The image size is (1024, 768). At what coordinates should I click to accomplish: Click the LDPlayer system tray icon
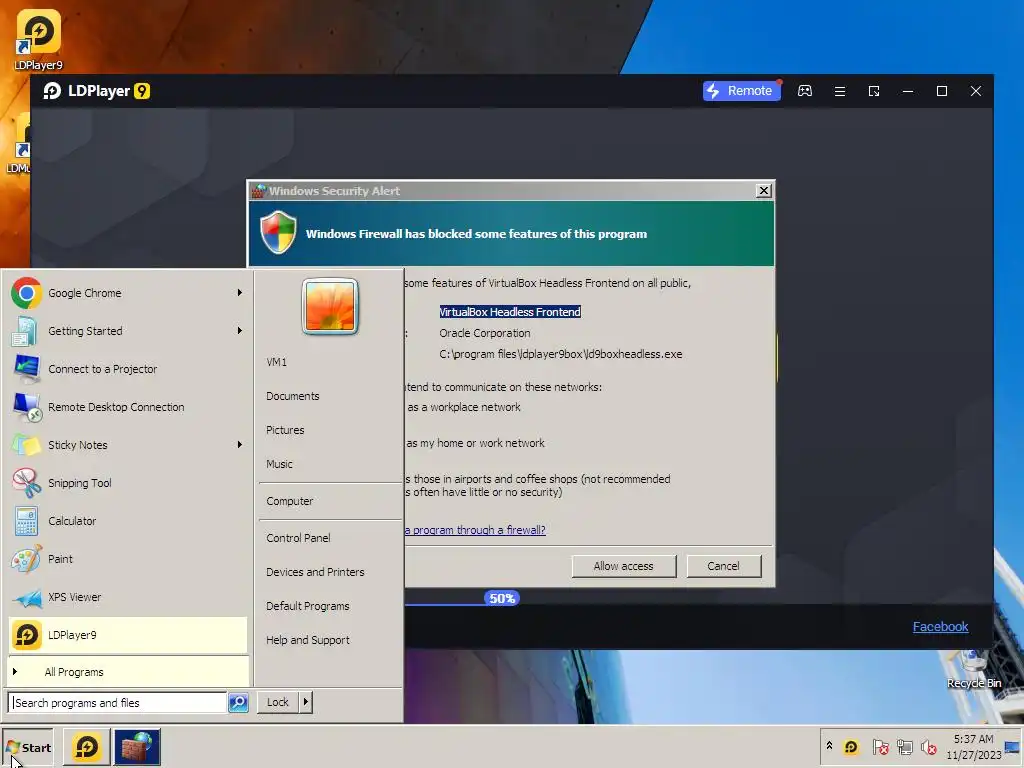[x=850, y=746]
